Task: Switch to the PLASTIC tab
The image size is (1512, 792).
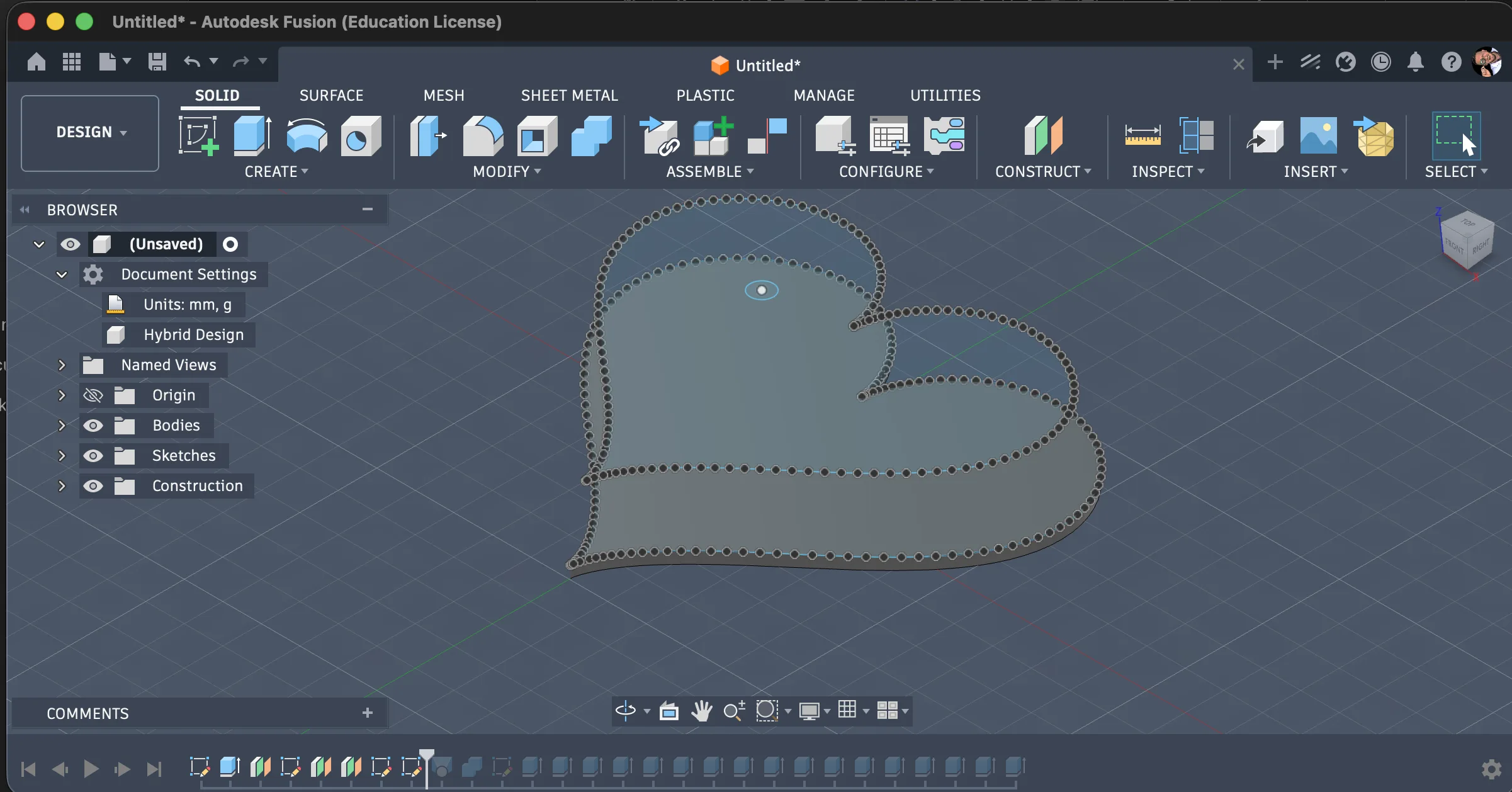Action: (705, 95)
